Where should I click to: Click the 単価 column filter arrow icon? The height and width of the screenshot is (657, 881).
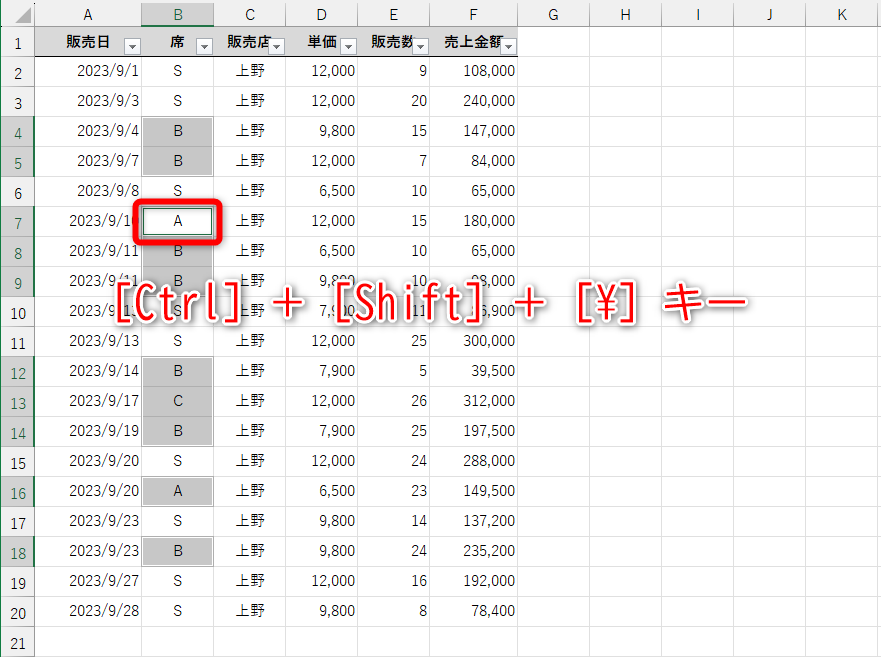pyautogui.click(x=348, y=47)
